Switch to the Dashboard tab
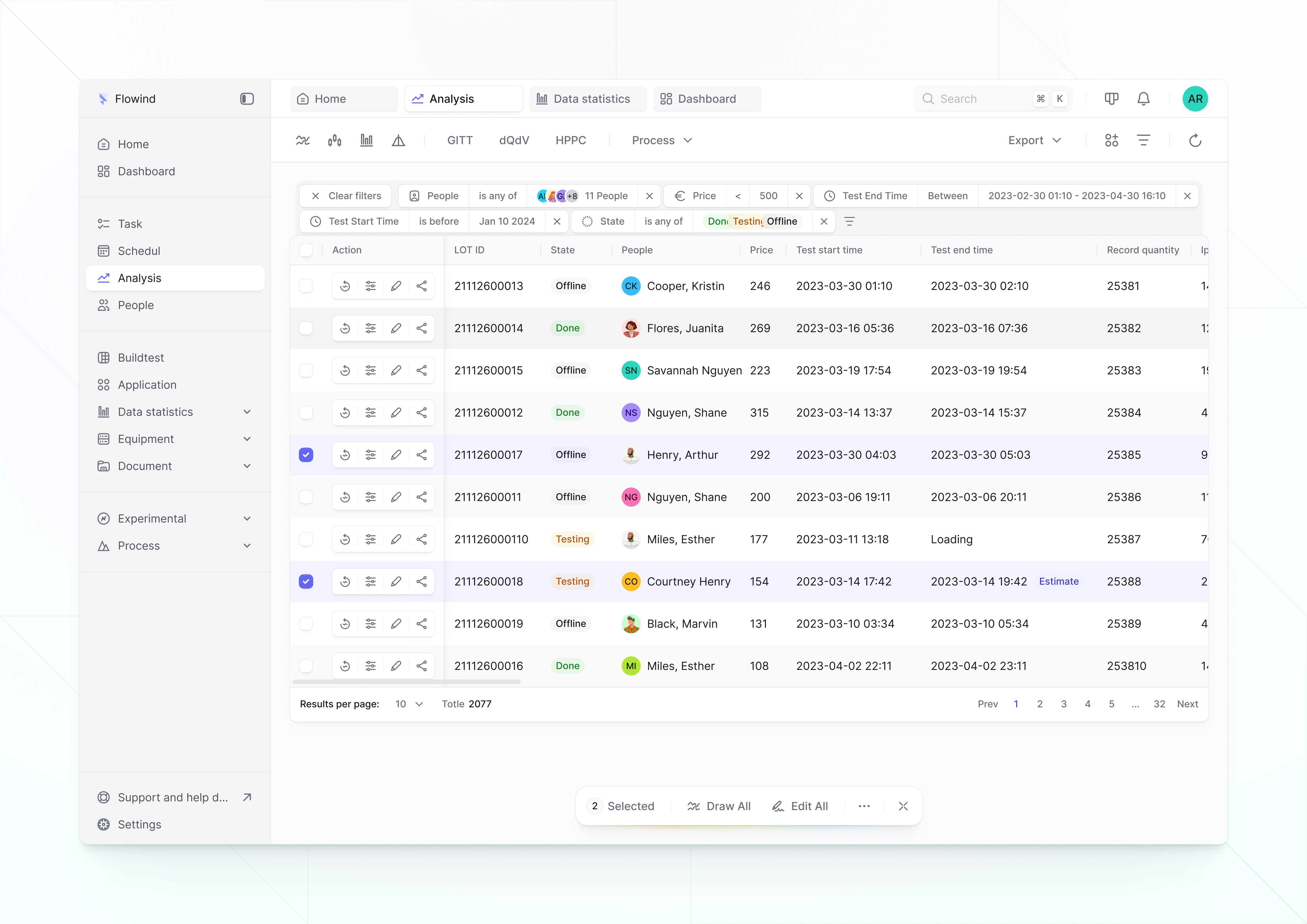 (x=707, y=99)
